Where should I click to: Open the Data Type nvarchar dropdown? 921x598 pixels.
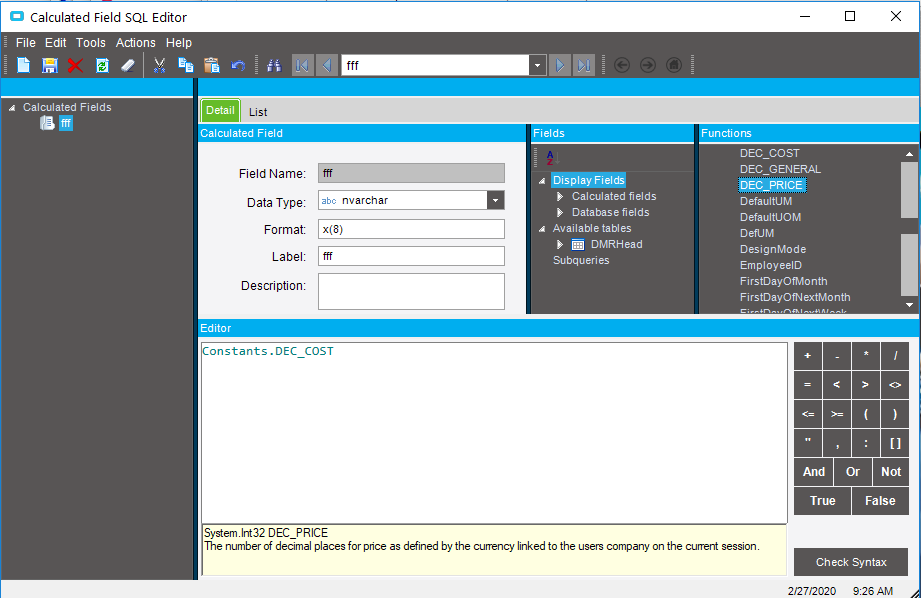[x=496, y=200]
